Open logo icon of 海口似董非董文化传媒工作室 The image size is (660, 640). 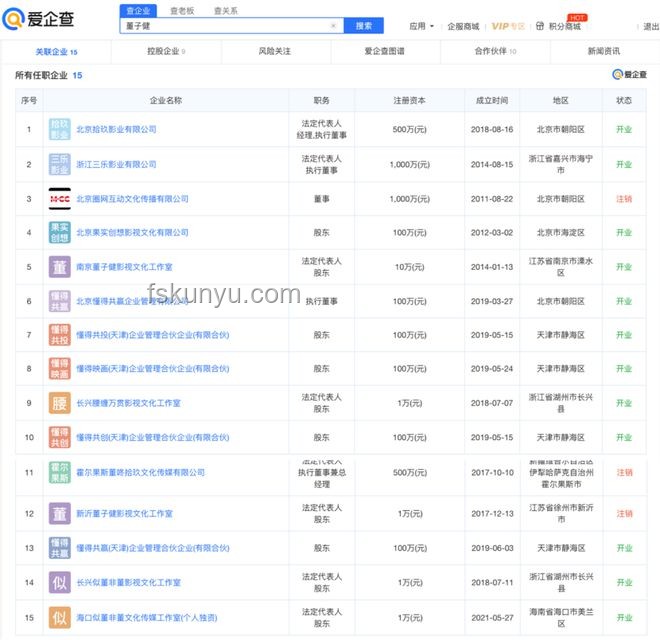pyautogui.click(x=59, y=618)
